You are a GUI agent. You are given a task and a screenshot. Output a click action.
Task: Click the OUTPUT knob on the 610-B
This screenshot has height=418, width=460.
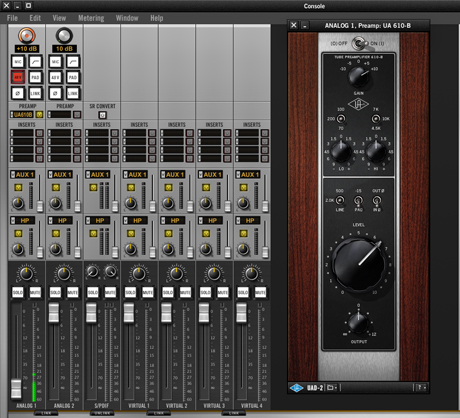[358, 323]
